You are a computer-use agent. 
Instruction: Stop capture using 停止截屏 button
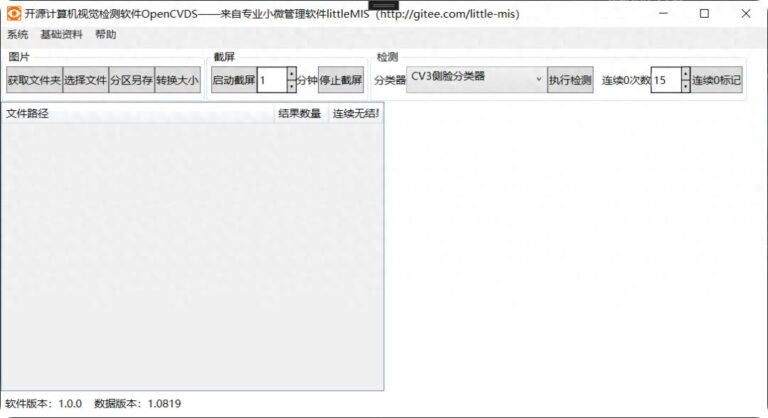click(341, 80)
